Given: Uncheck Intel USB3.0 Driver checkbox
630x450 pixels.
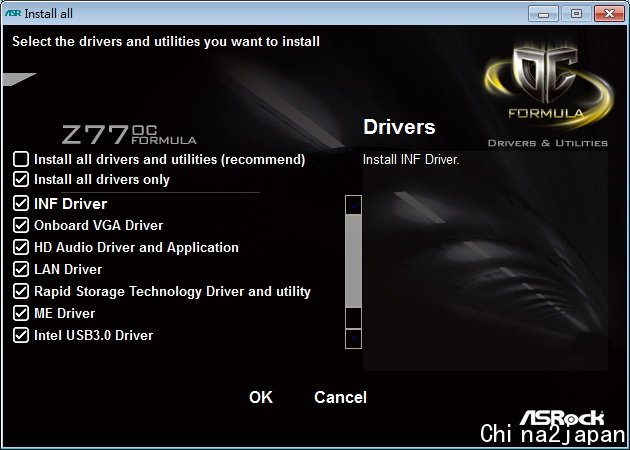Looking at the screenshot, I should (x=21, y=335).
